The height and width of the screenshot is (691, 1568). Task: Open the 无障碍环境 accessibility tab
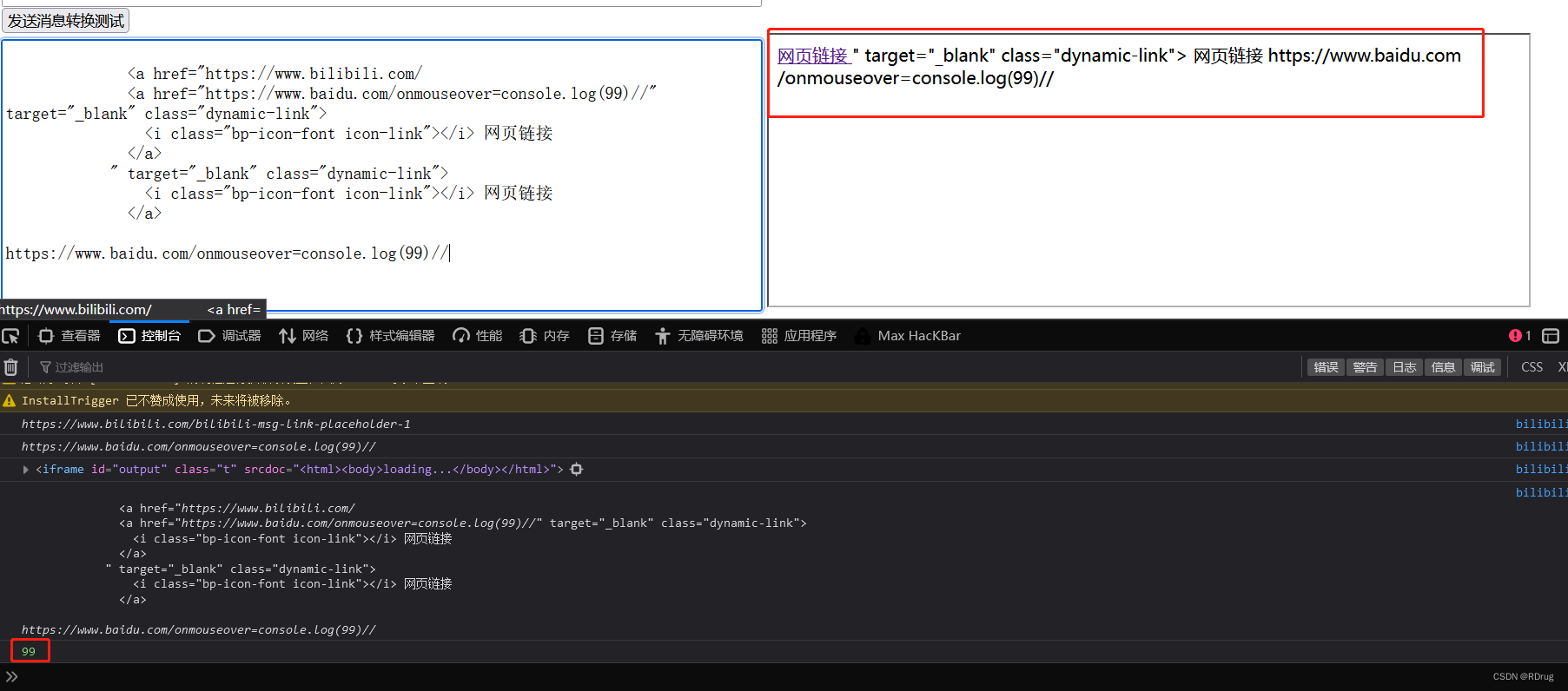click(x=699, y=336)
